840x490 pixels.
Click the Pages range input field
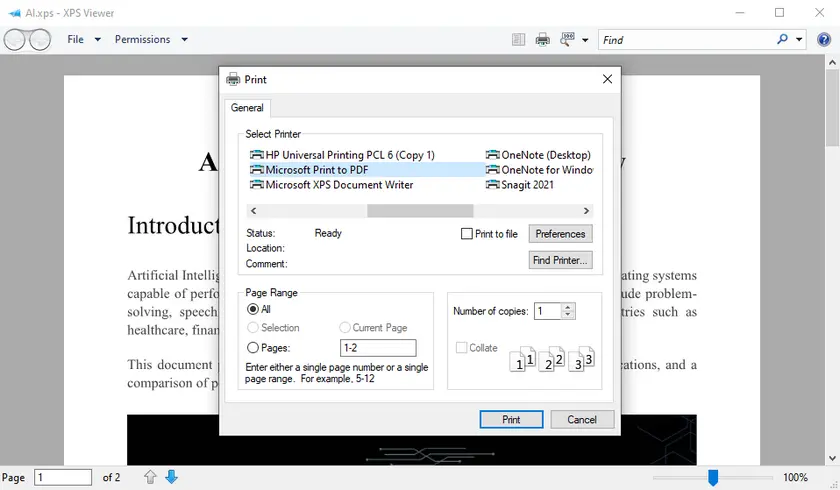point(378,348)
